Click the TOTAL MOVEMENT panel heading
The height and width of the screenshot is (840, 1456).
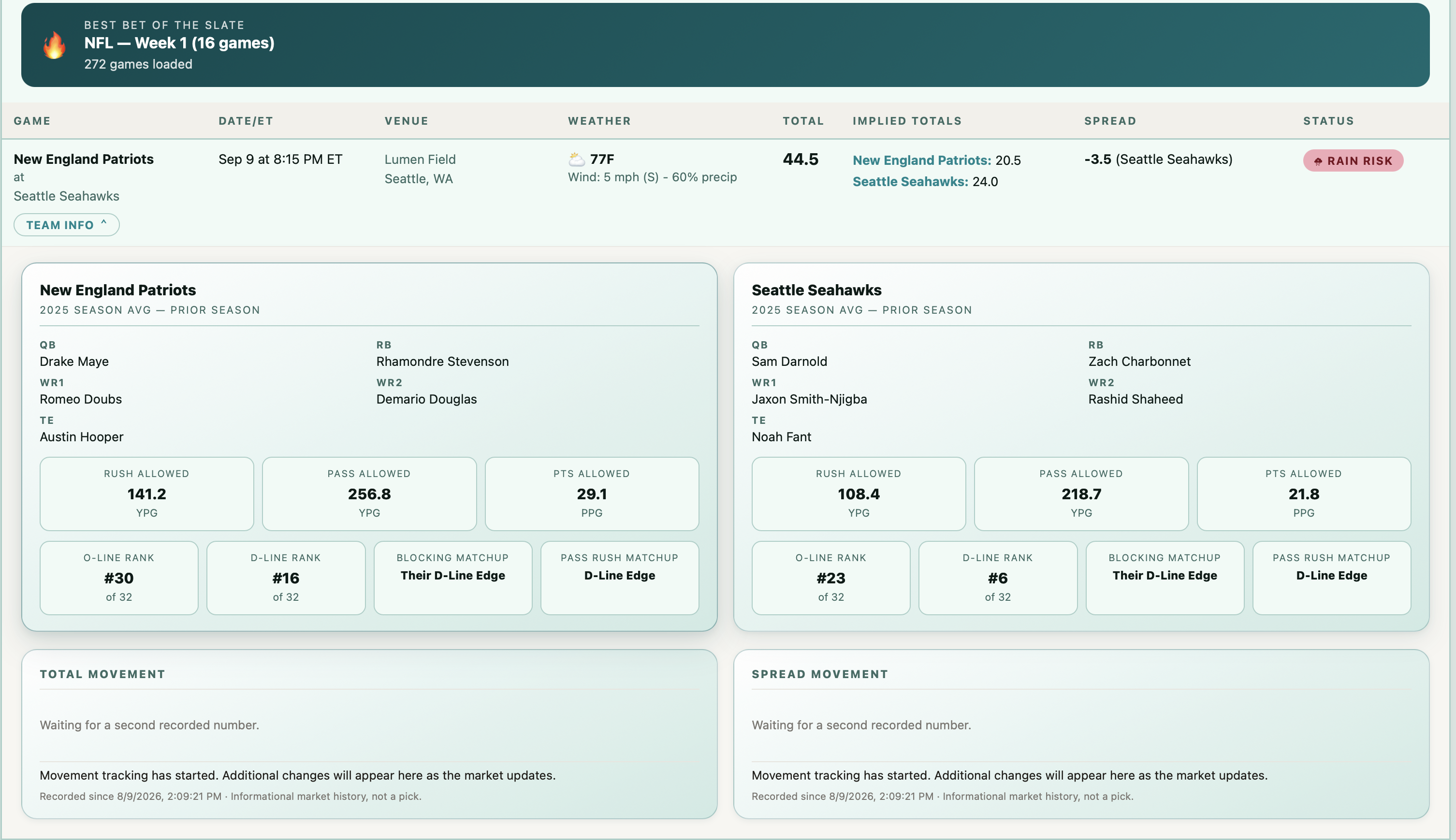(x=102, y=674)
